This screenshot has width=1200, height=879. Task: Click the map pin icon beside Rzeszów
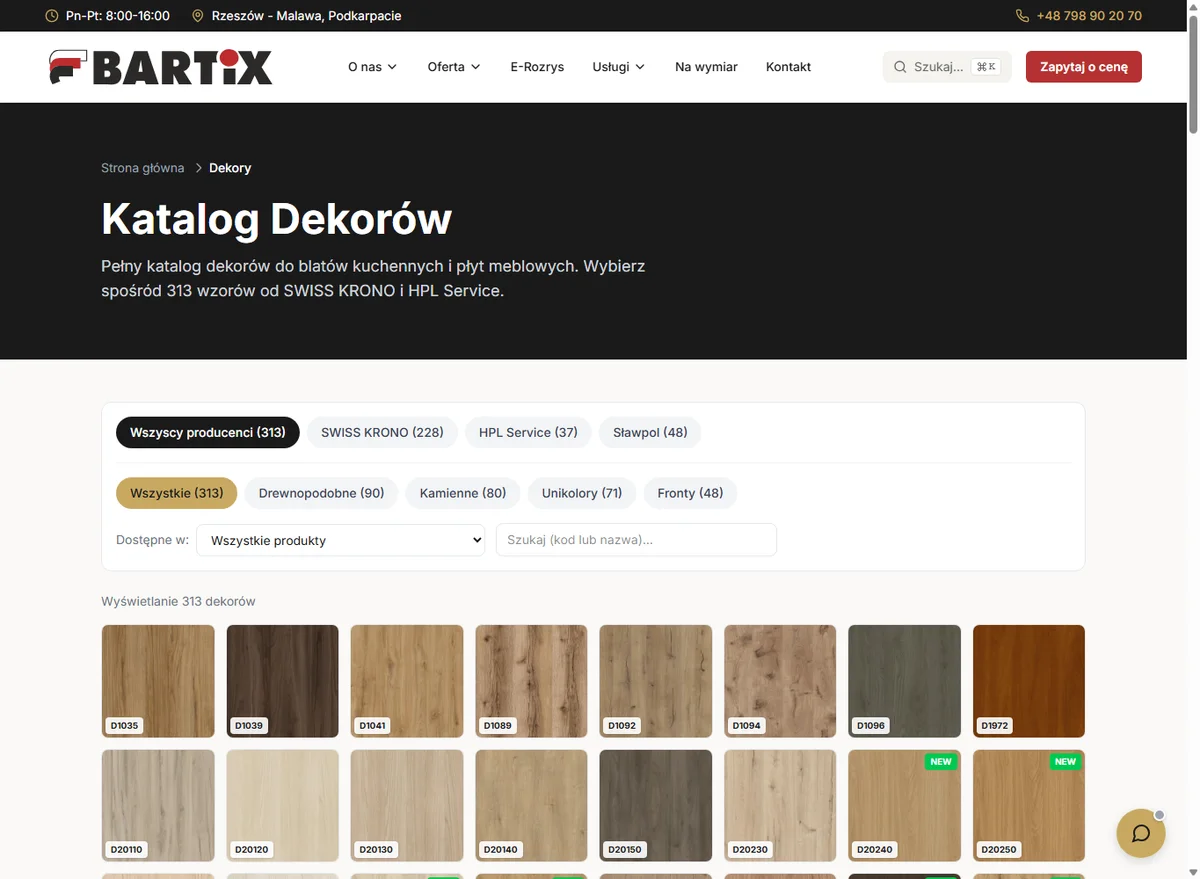tap(197, 16)
